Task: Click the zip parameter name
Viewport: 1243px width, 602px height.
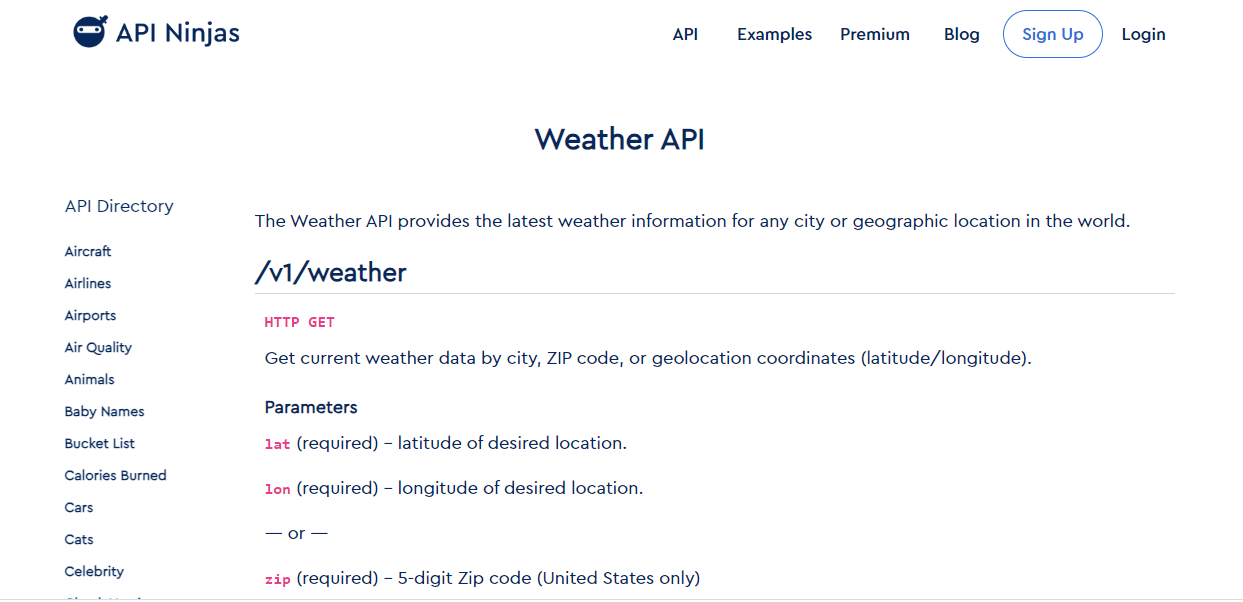Action: (x=277, y=578)
